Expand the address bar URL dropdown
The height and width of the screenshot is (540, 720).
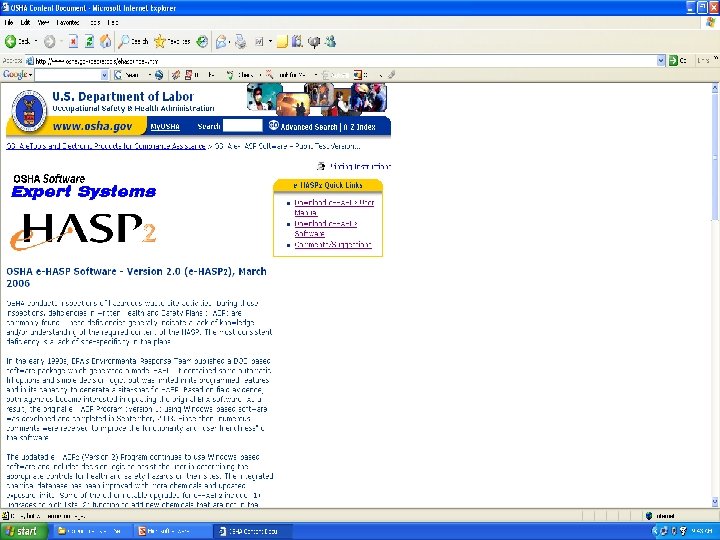[661, 61]
